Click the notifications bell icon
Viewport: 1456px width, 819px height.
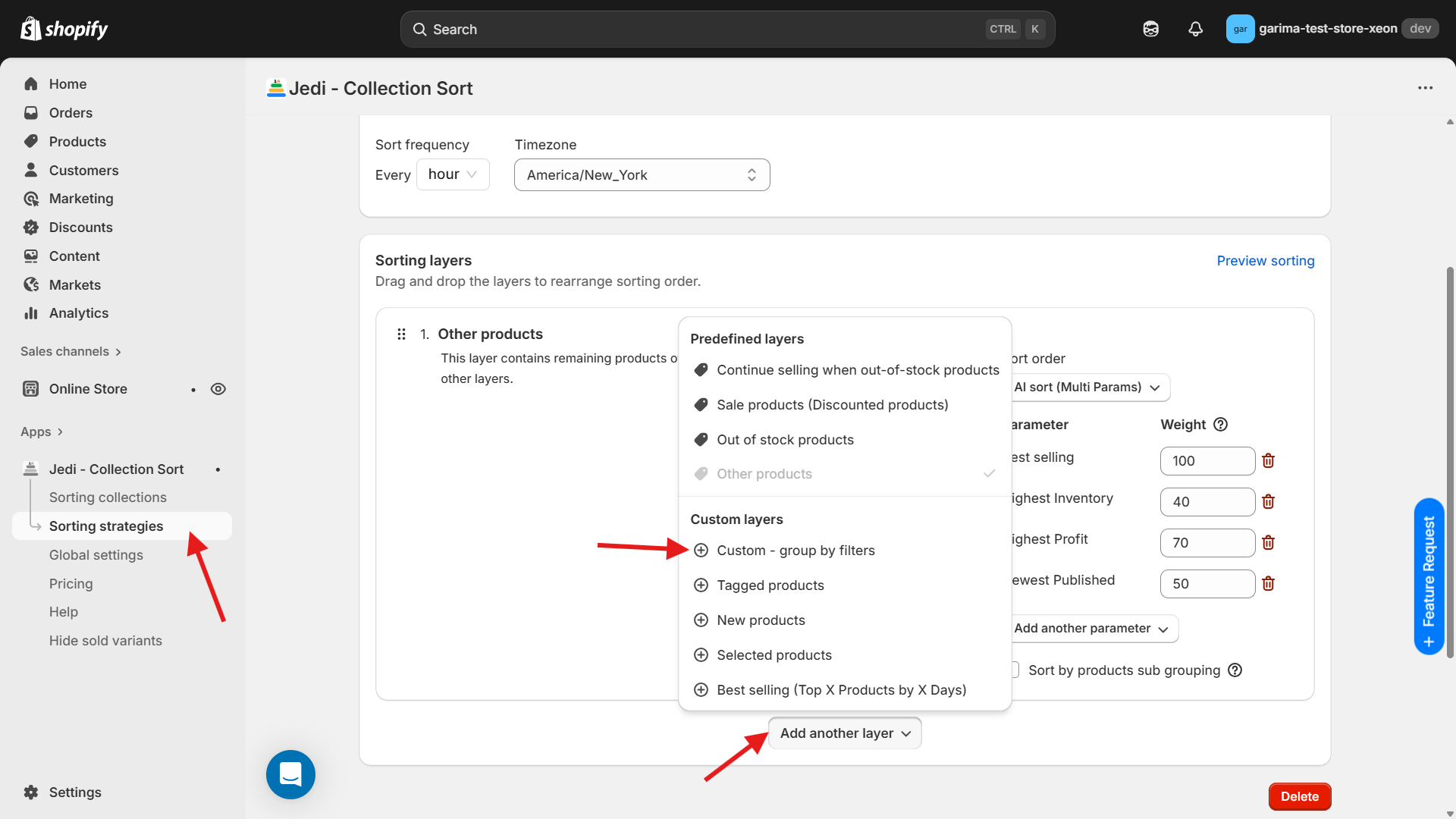(x=1195, y=29)
